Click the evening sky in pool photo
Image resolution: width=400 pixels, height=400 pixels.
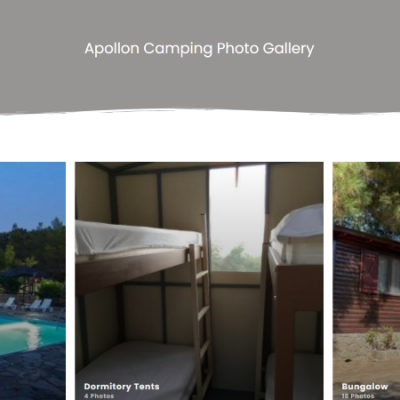33,192
